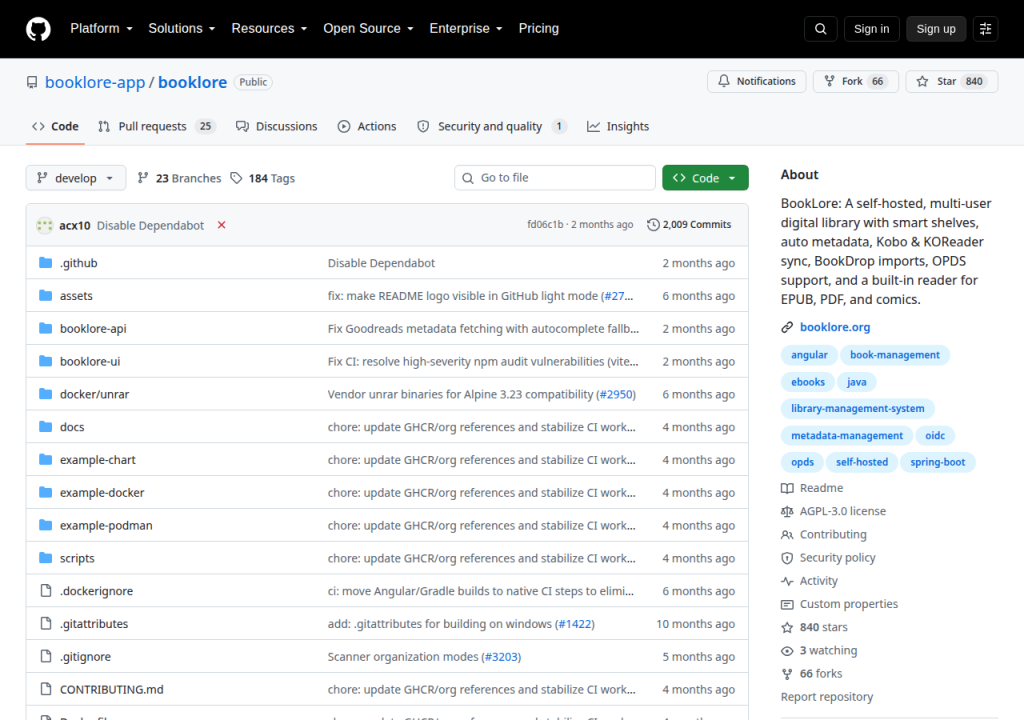Click the Report repository link
Viewport: 1024px width, 720px height.
point(827,696)
